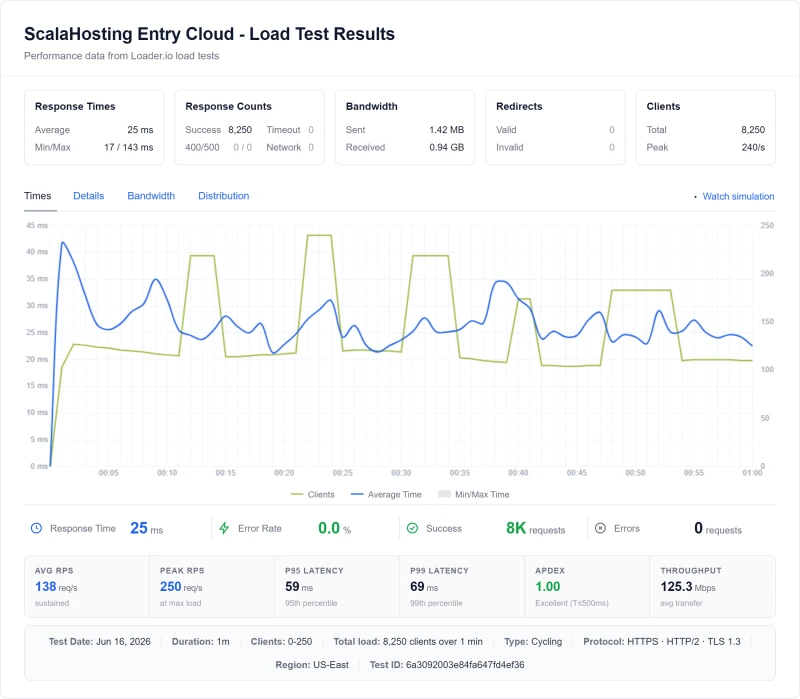This screenshot has width=800, height=699.
Task: Click the Bandwidth card heading
Action: [x=371, y=106]
